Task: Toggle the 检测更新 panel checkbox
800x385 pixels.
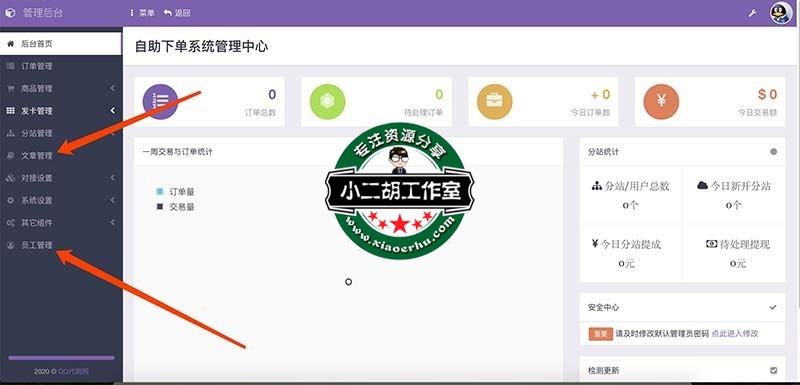Action: pyautogui.click(x=773, y=370)
